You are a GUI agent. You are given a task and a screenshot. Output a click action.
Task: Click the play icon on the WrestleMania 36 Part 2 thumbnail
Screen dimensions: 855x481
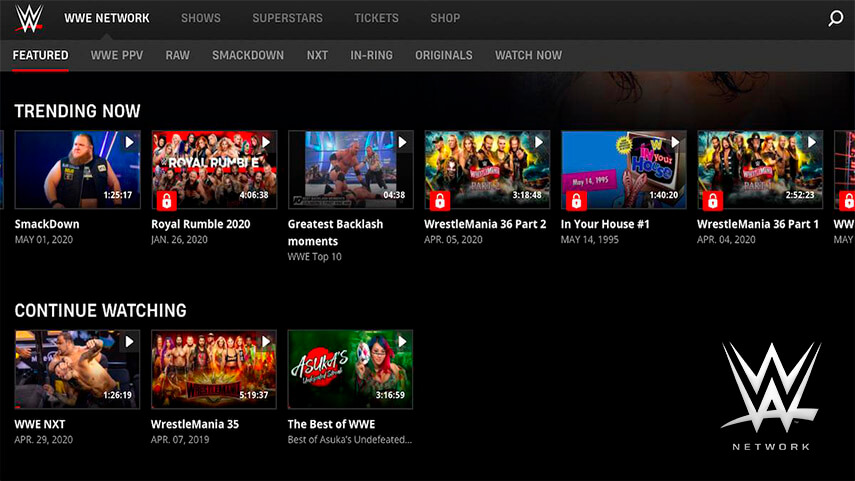coord(539,142)
